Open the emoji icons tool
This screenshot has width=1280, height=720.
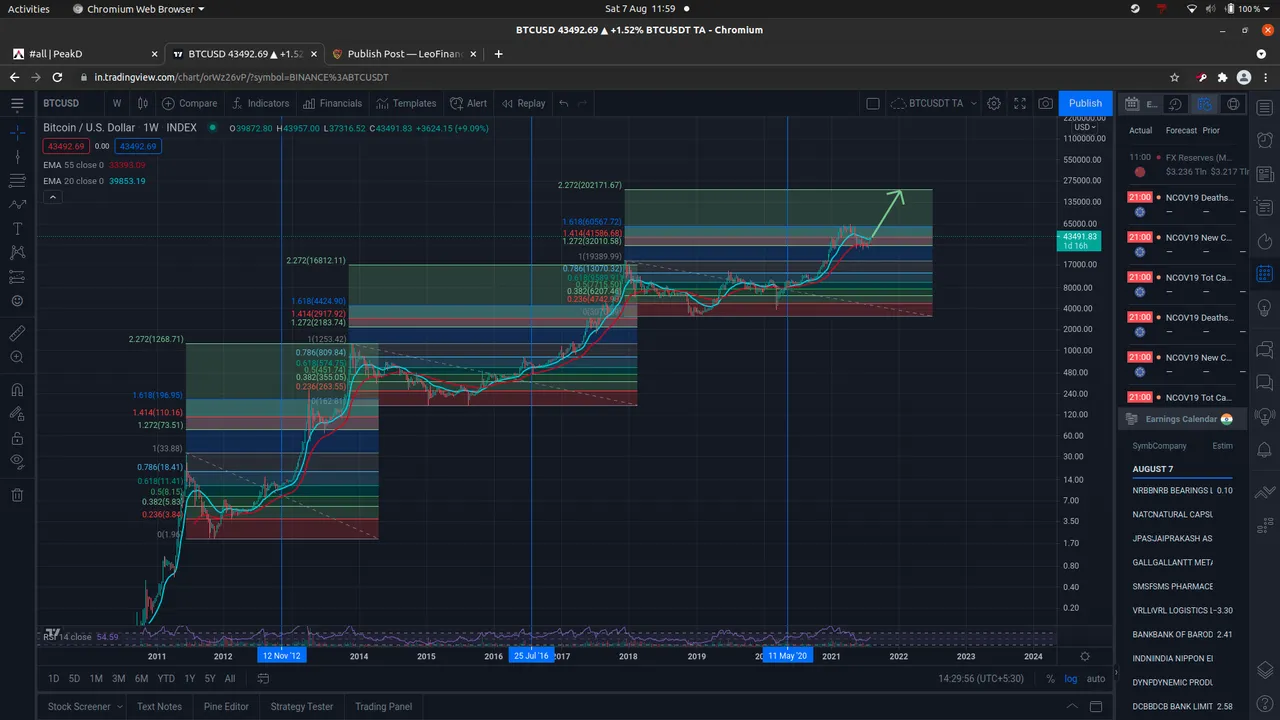[x=17, y=301]
